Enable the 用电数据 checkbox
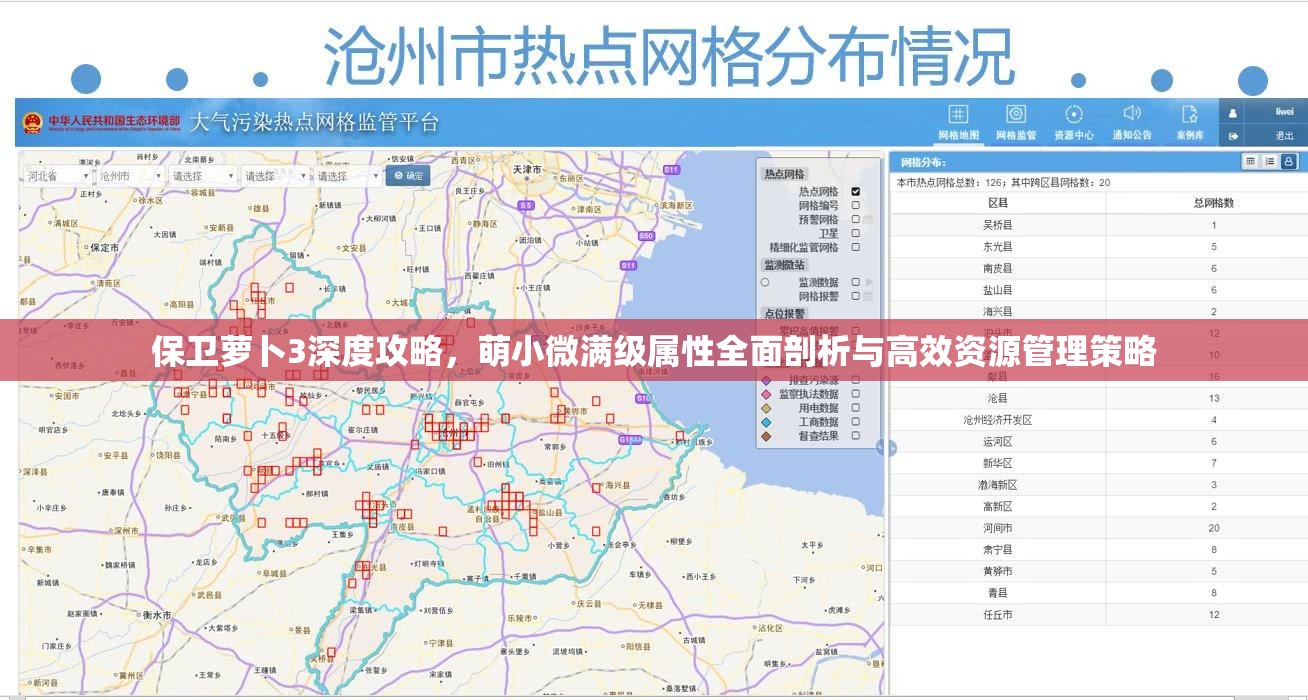 pyautogui.click(x=855, y=408)
